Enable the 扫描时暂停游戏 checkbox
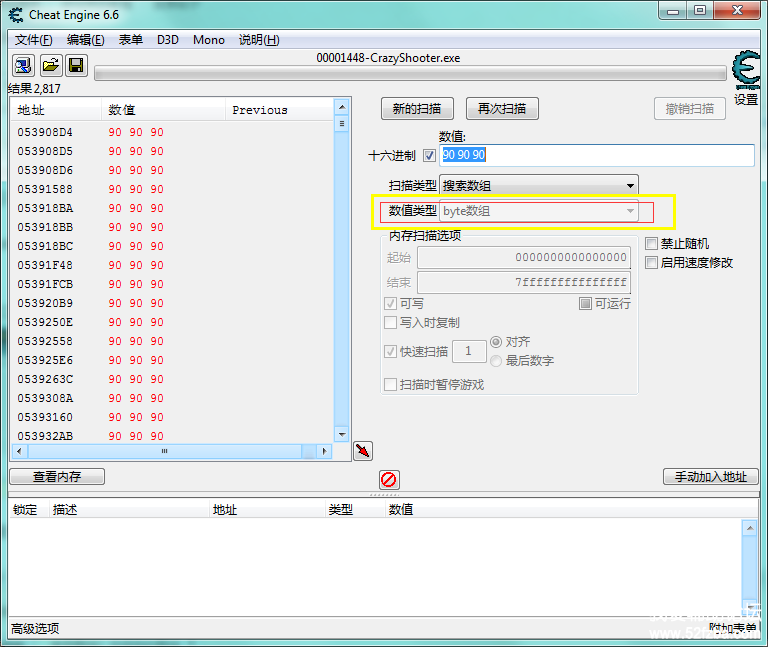Screen dimensions: 768x647 point(390,384)
